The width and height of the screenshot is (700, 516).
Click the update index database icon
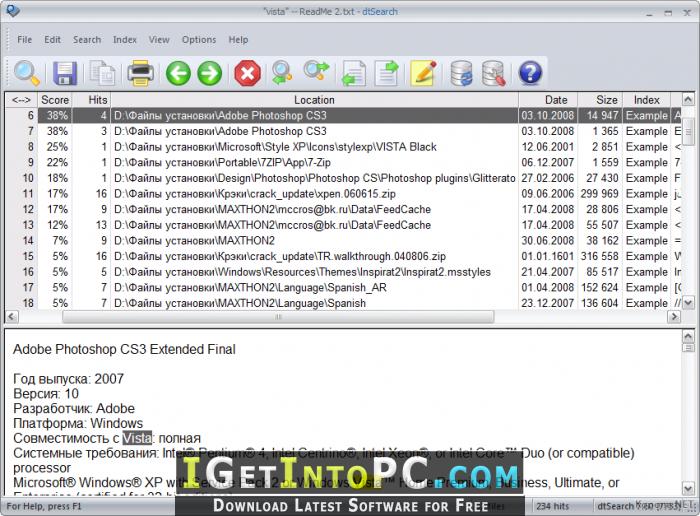461,73
